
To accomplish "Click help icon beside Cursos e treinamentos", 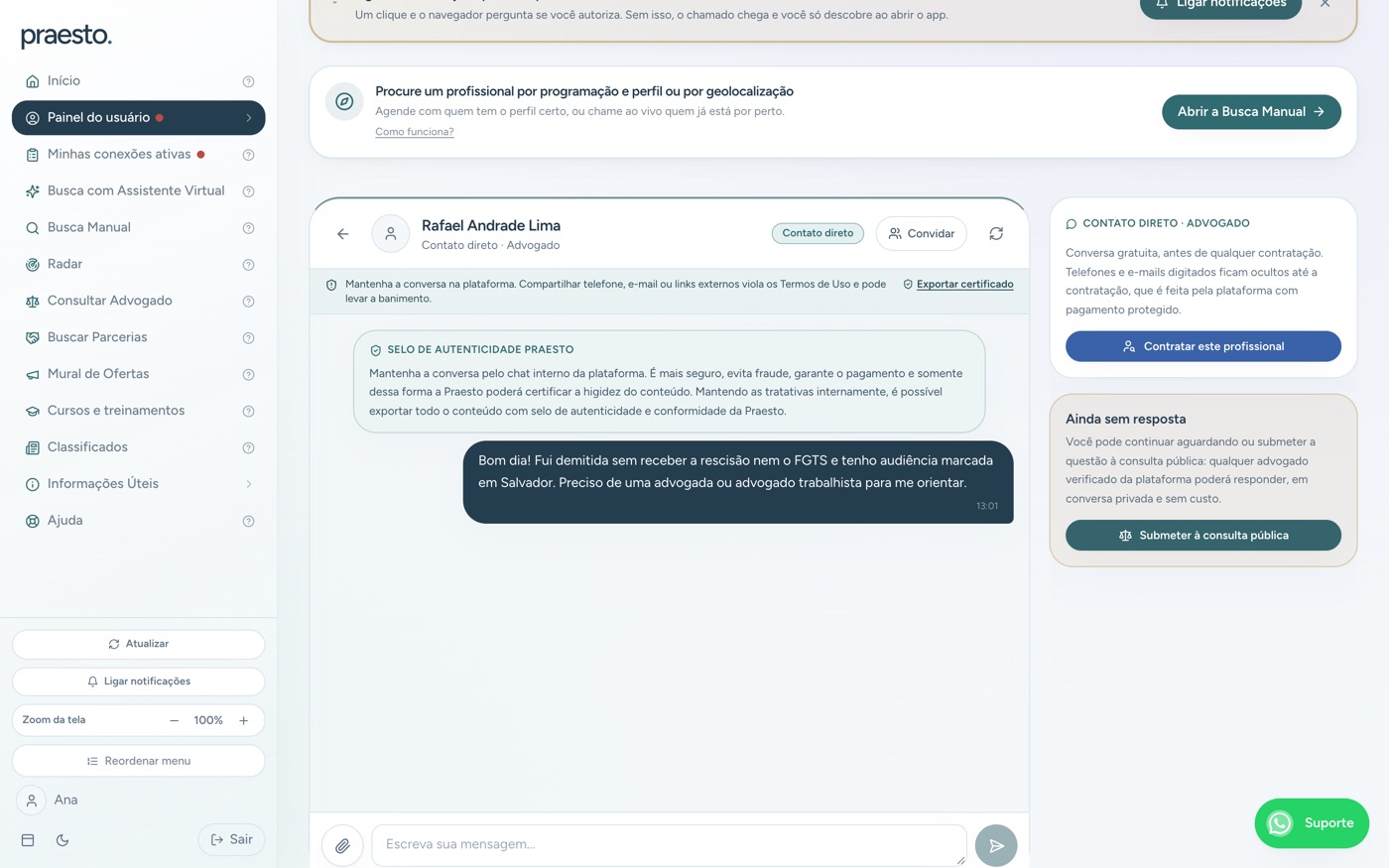I will pyautogui.click(x=249, y=412).
